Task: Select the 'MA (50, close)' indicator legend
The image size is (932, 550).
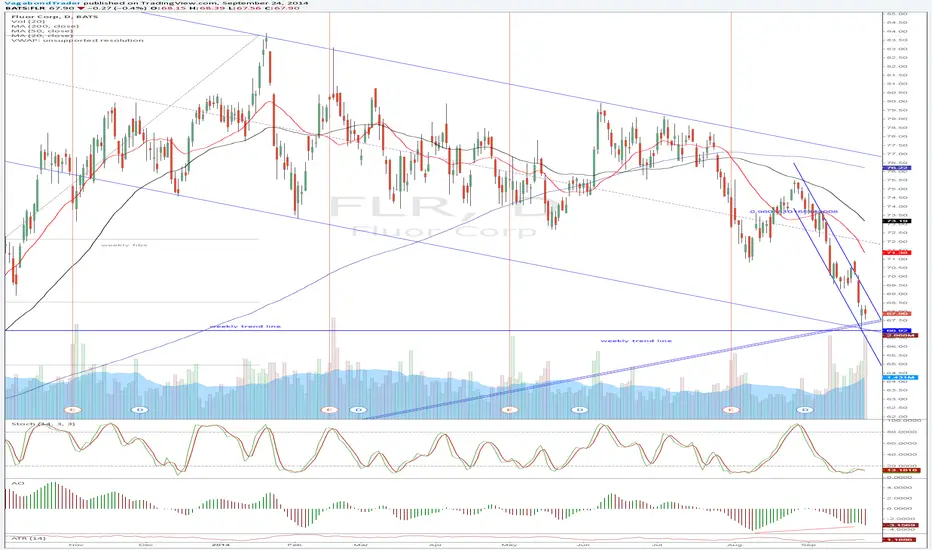Action: click(x=42, y=31)
